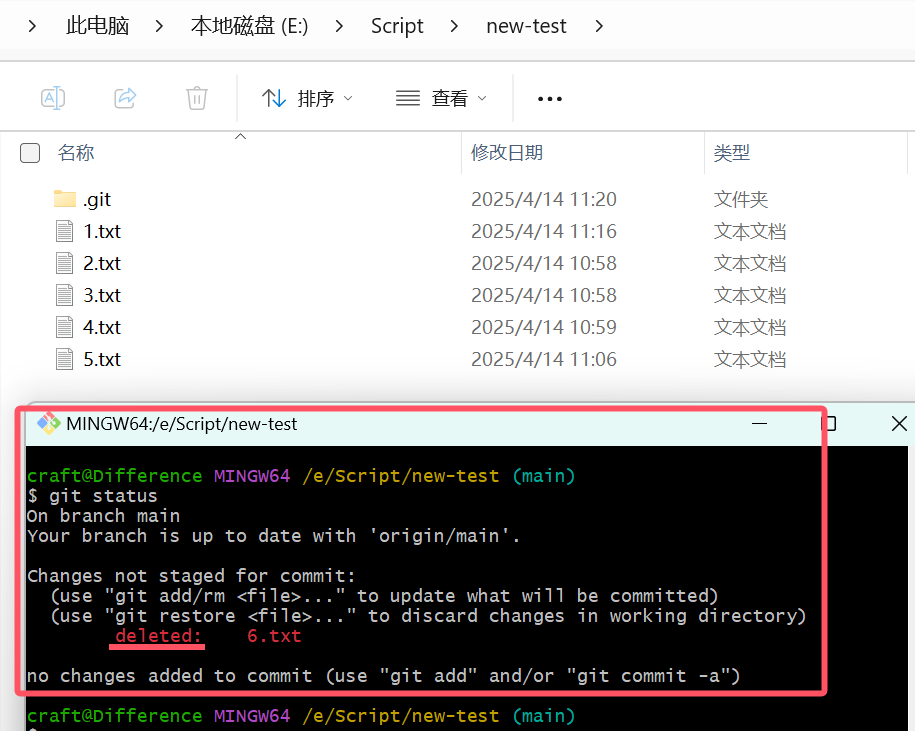Sort by the 修改日期 column header
Viewport: 915px width, 731px height.
pos(507,153)
